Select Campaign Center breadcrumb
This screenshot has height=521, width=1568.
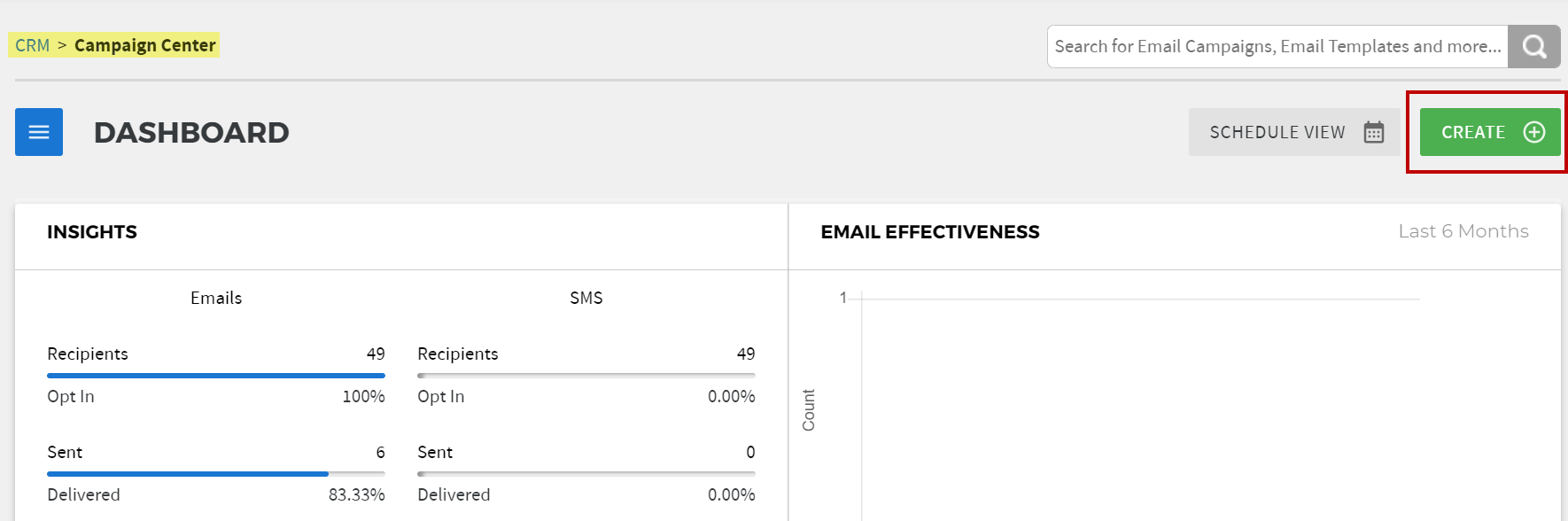(x=145, y=45)
